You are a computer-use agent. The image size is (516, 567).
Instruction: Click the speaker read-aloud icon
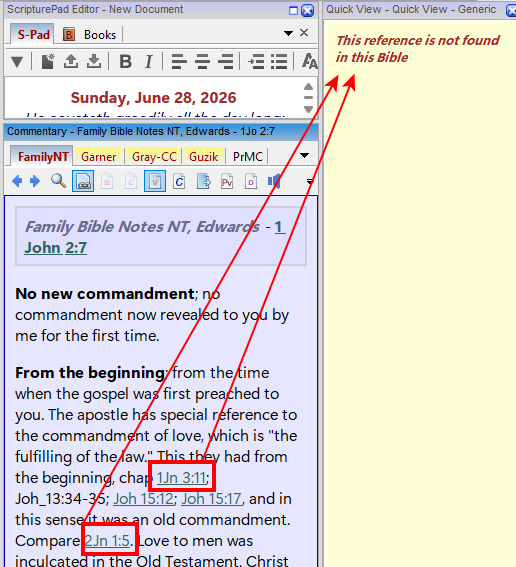(x=274, y=181)
